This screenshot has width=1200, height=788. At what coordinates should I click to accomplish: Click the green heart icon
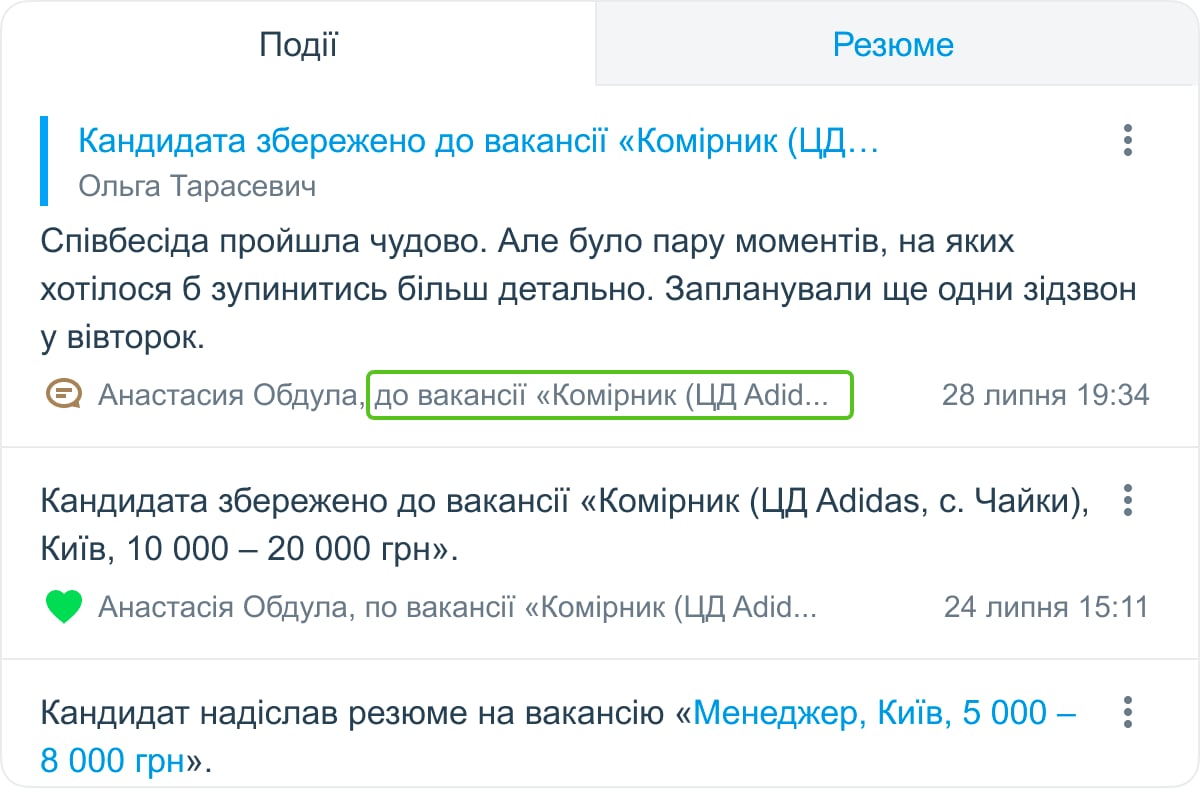[x=64, y=607]
